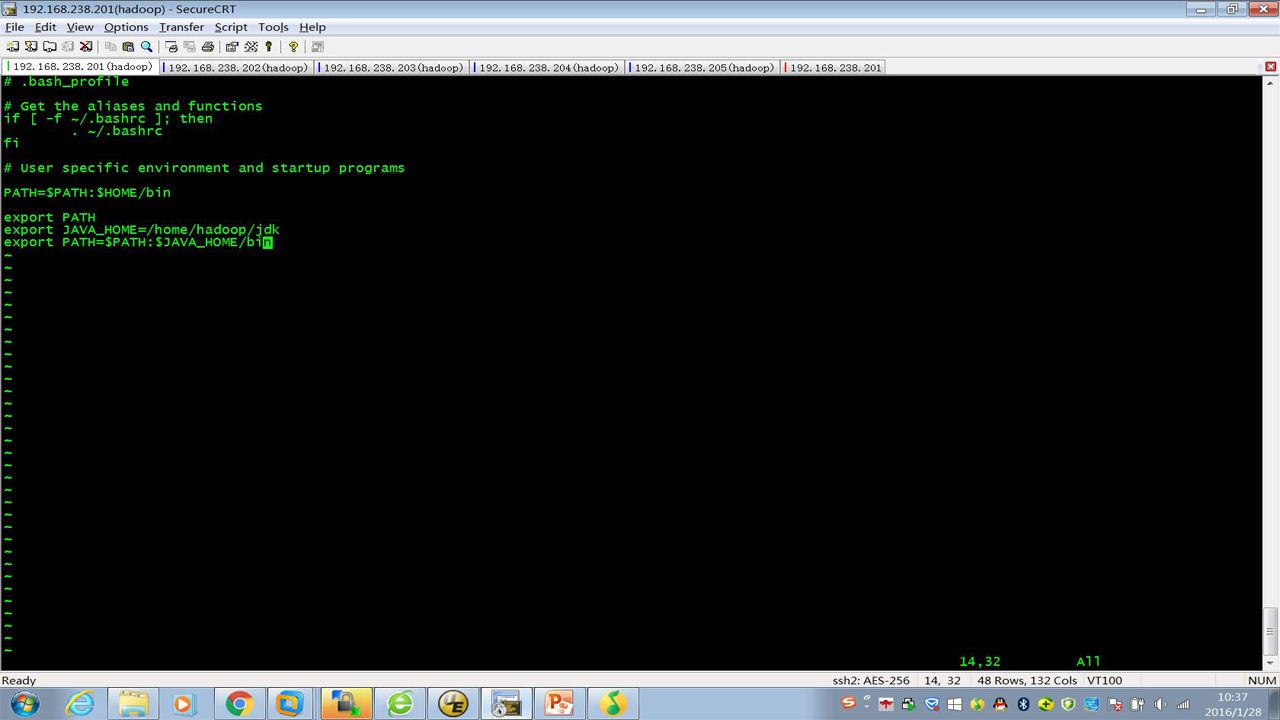The image size is (1280, 720).
Task: Open the View menu
Action: pyautogui.click(x=80, y=27)
